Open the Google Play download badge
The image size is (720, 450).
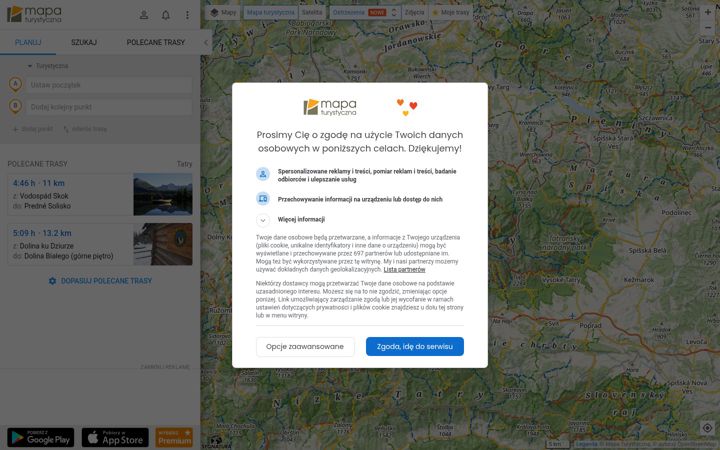(x=41, y=438)
